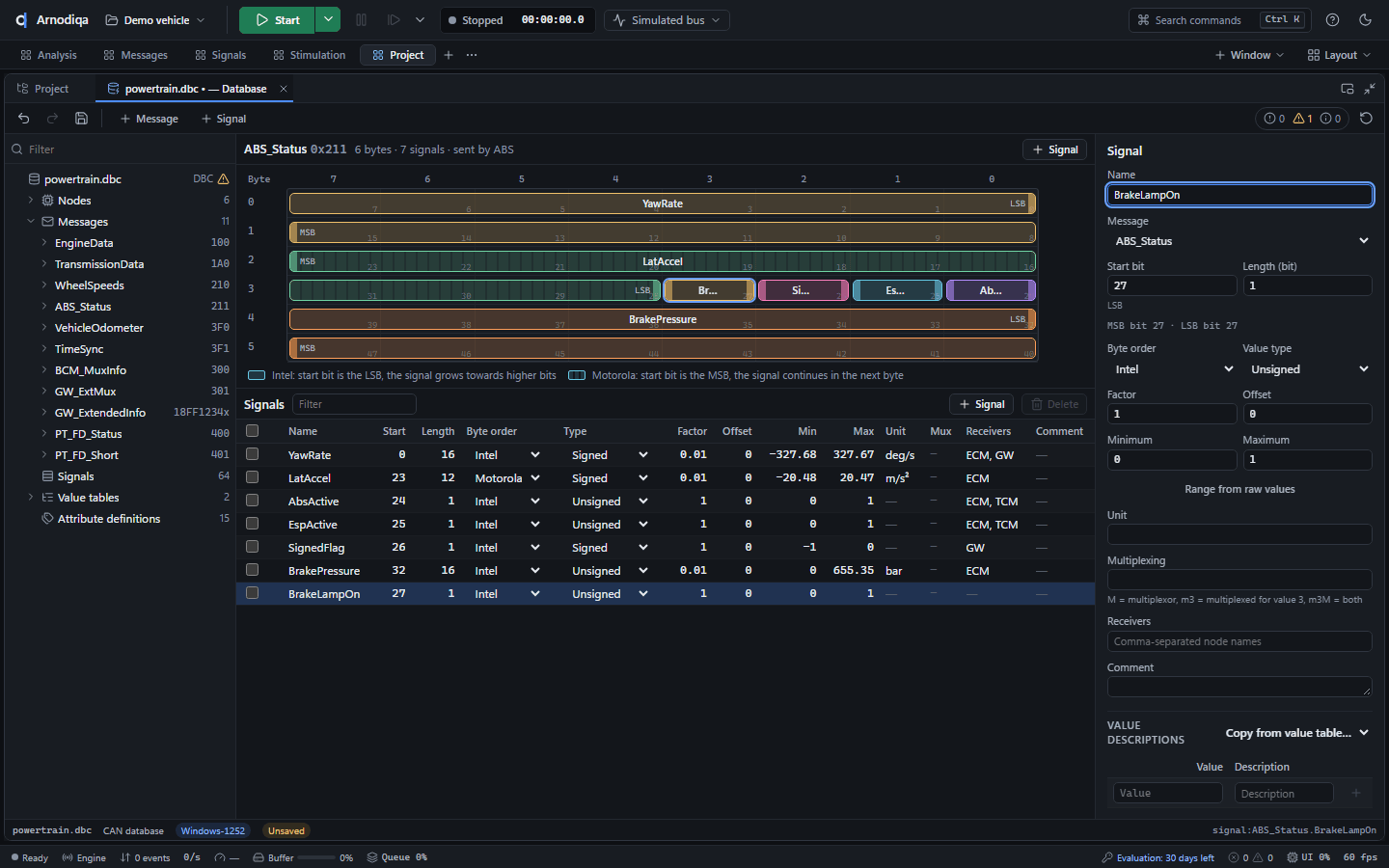The width and height of the screenshot is (1389, 868).
Task: Click the Receivers input field
Action: pyautogui.click(x=1239, y=641)
